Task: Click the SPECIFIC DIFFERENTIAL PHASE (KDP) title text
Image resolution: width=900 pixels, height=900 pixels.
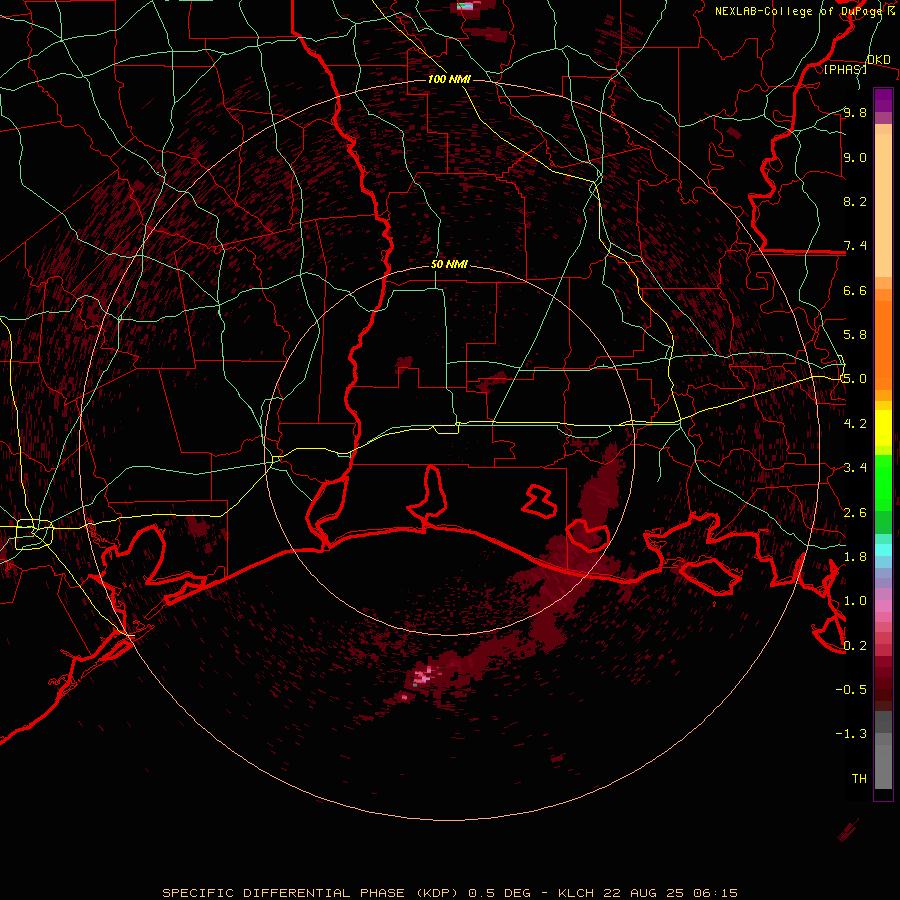Action: 310,893
